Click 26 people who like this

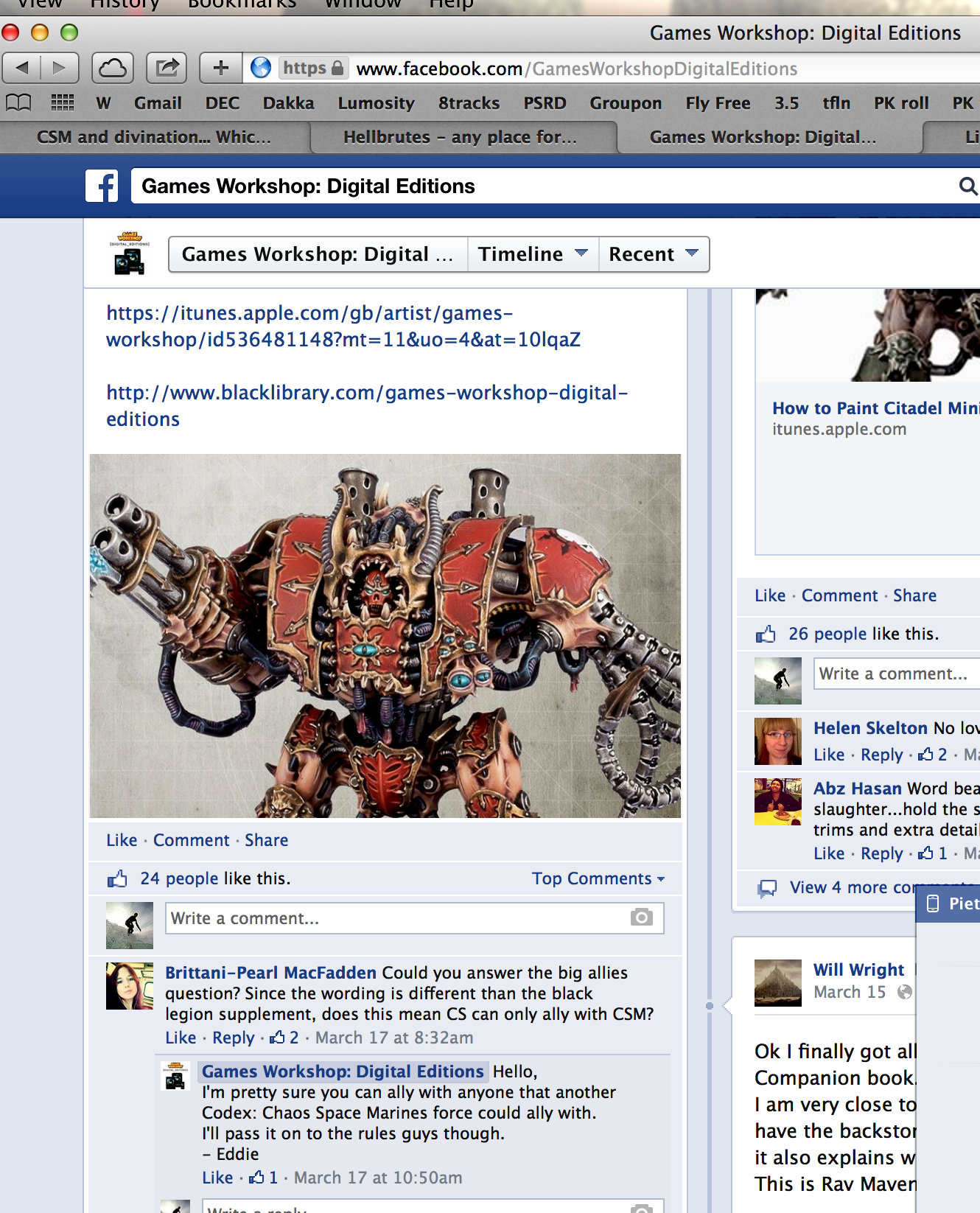pos(827,634)
